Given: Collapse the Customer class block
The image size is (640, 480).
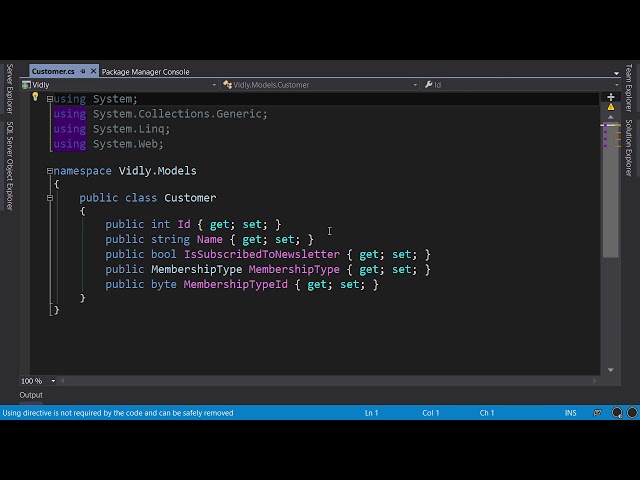Looking at the screenshot, I should click(x=50, y=198).
